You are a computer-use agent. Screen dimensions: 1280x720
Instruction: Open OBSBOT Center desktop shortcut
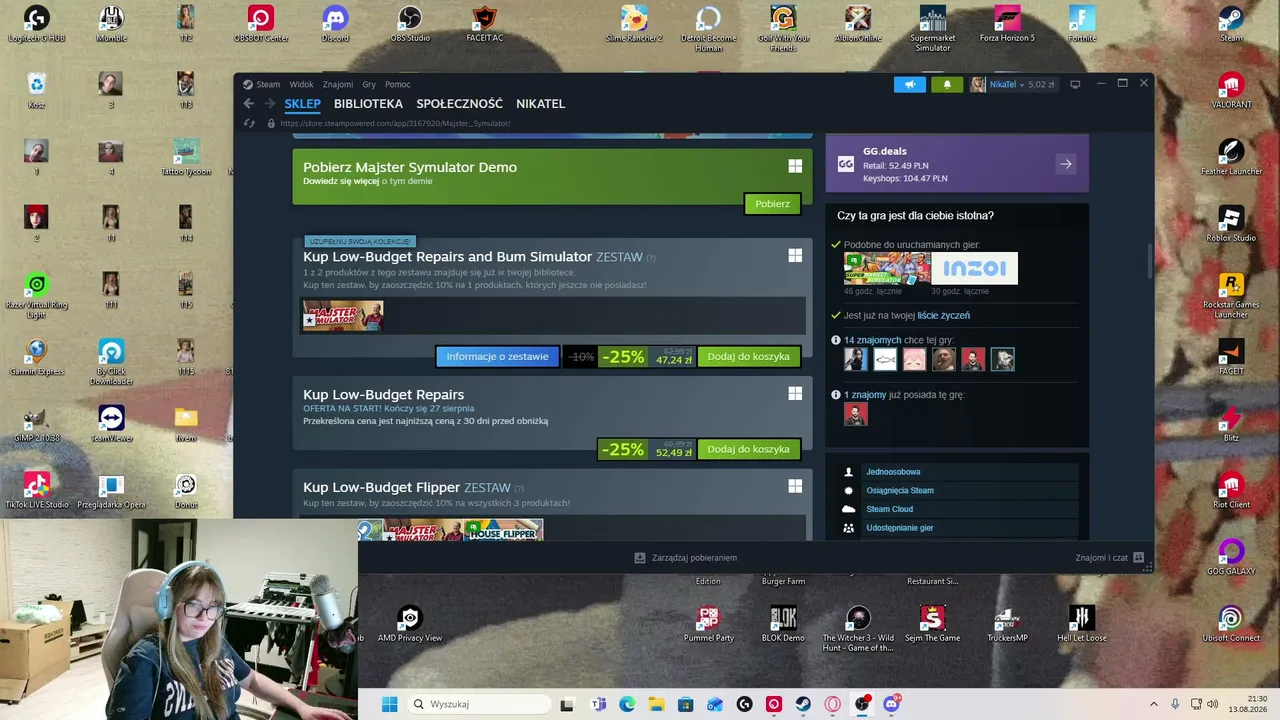261,25
